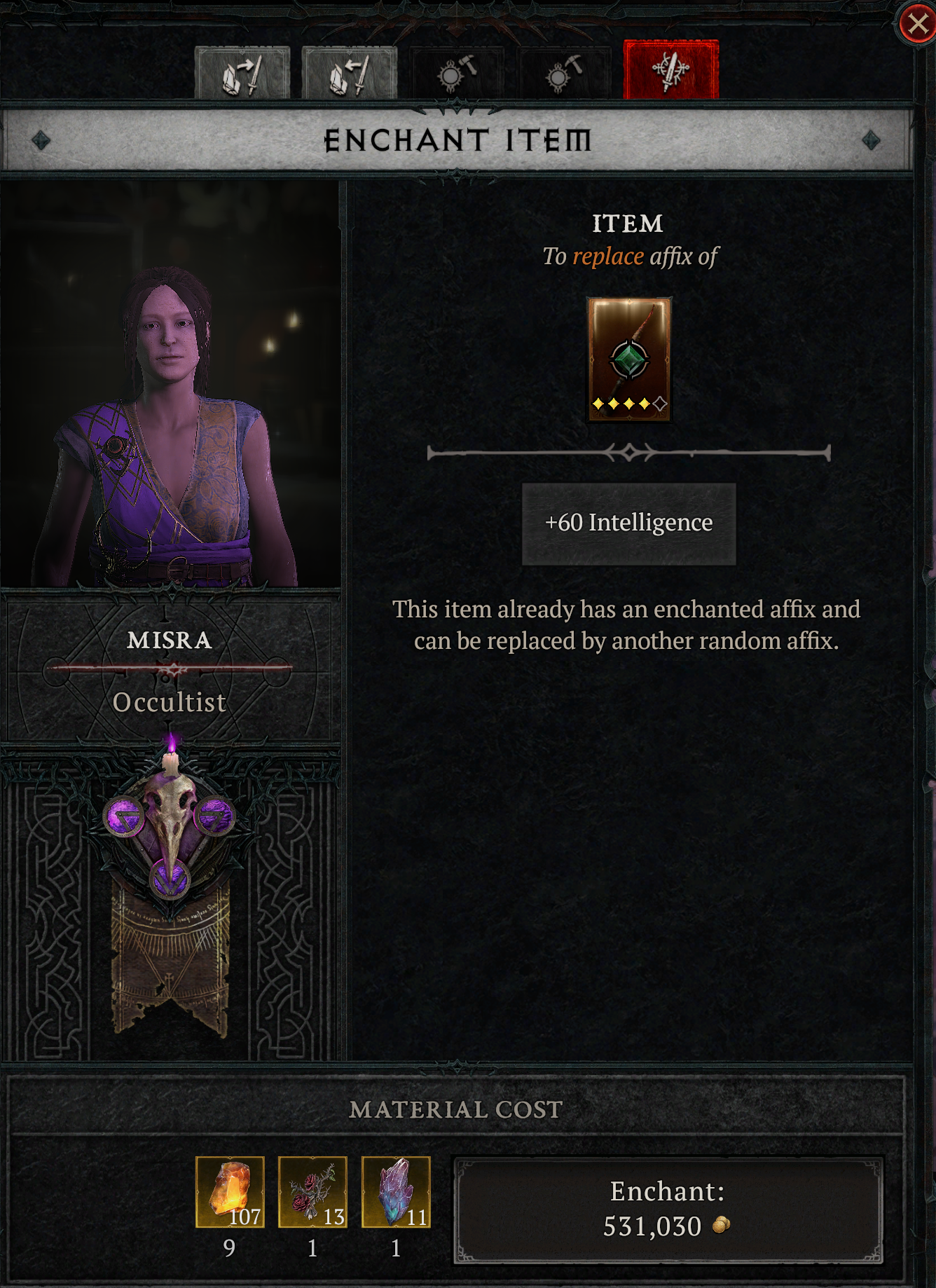The image size is (936, 1288).
Task: Click the left purple rune orb
Action: coord(125,817)
